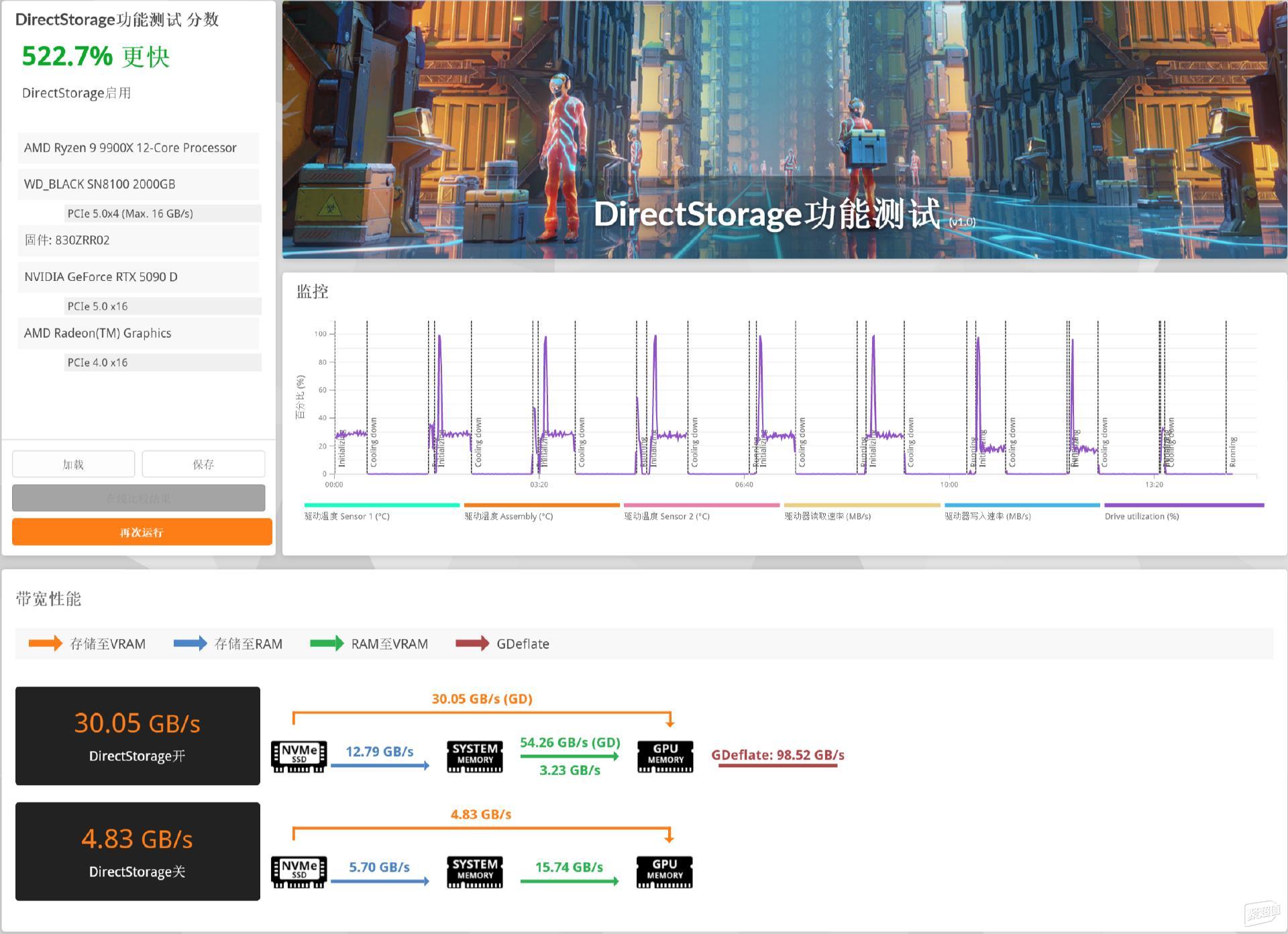
Task: Toggle 驱动温度 Sensor 1 legend line
Action: [x=382, y=505]
